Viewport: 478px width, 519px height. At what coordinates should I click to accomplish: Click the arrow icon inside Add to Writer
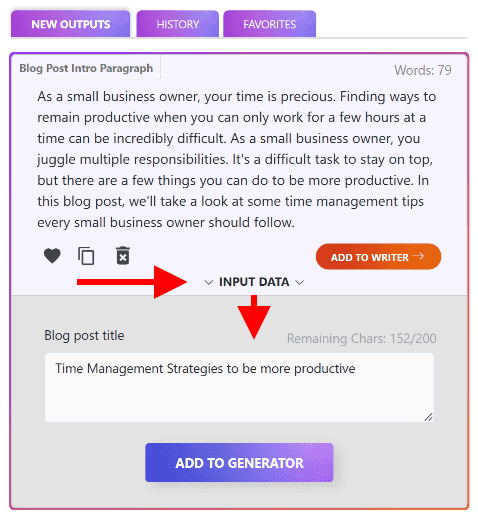click(418, 256)
